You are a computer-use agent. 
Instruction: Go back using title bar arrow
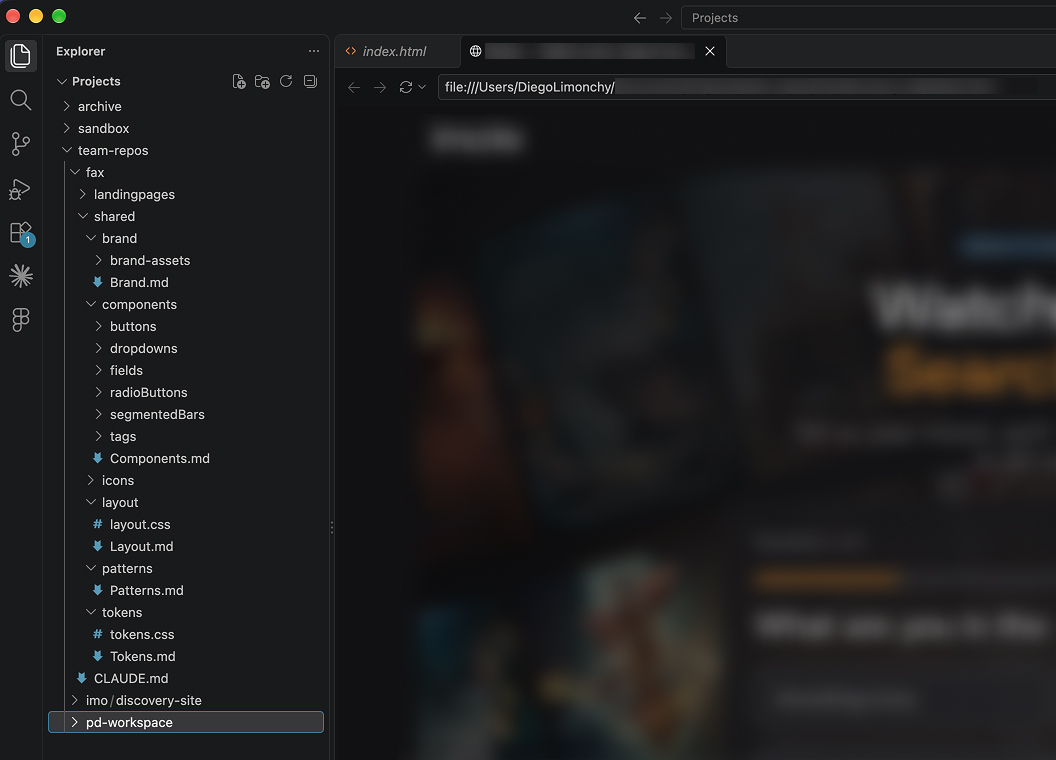pyautogui.click(x=640, y=18)
